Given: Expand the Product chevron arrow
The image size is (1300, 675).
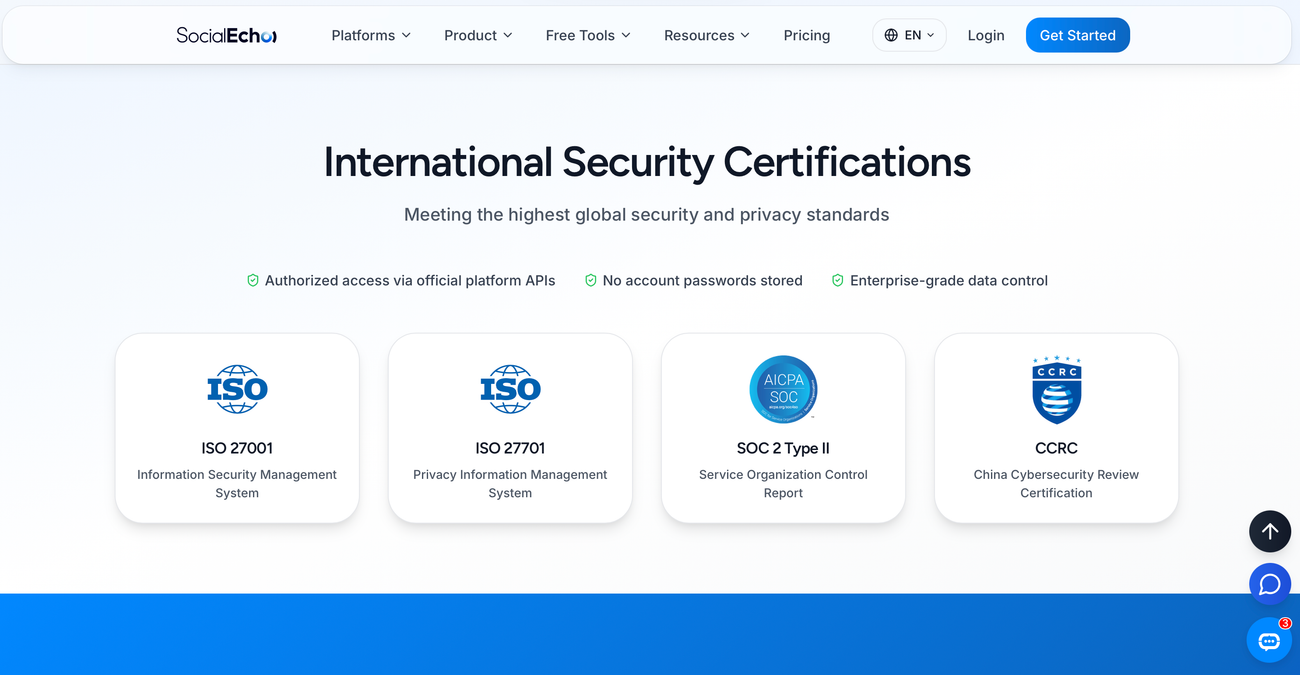Looking at the screenshot, I should click(507, 35).
